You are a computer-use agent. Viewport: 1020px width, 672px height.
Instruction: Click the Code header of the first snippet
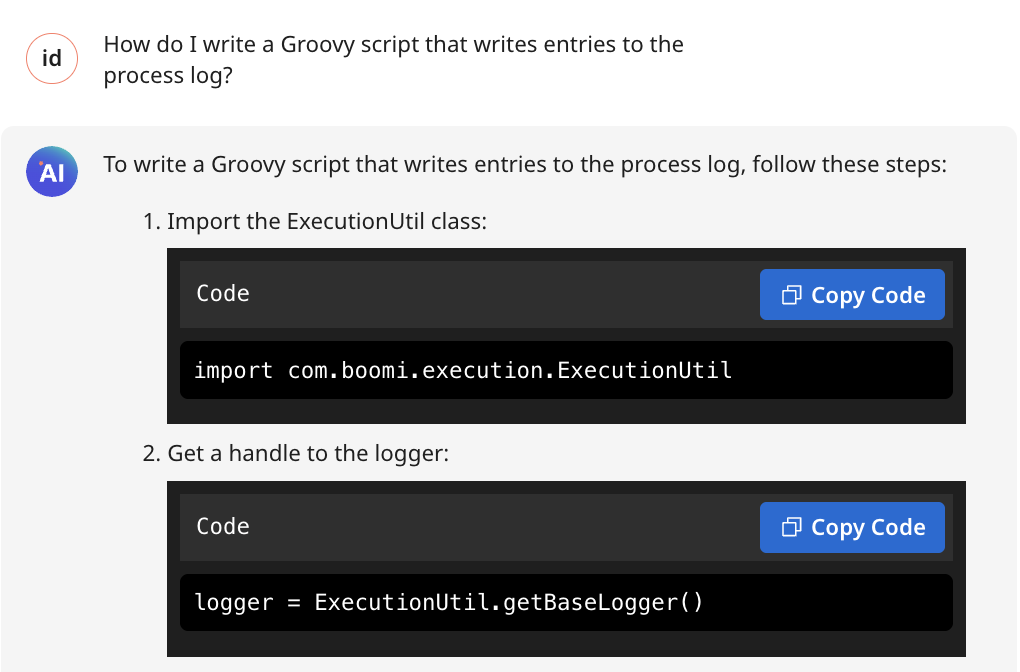pyautogui.click(x=222, y=293)
